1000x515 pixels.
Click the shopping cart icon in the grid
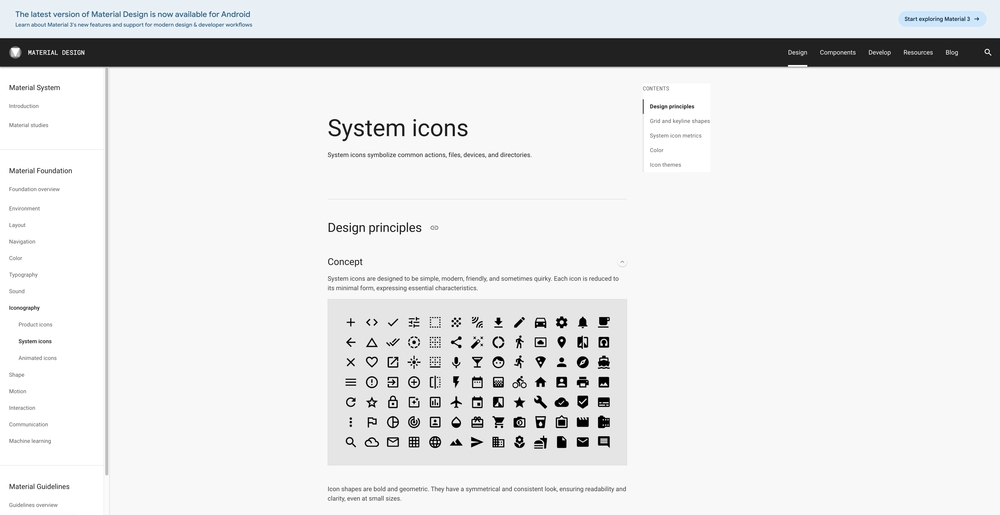point(498,422)
